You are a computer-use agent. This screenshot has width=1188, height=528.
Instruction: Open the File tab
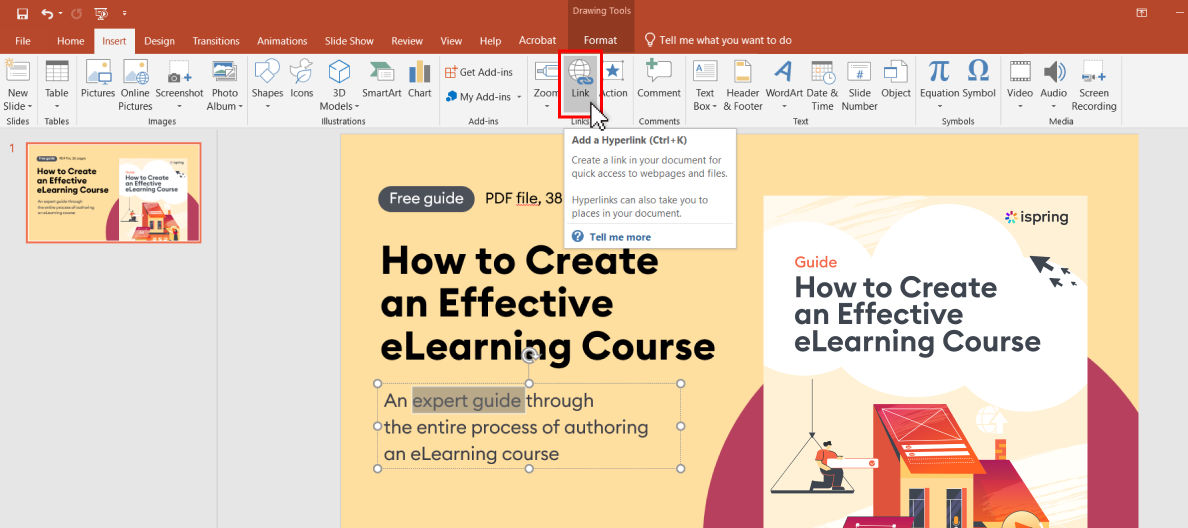(23, 41)
